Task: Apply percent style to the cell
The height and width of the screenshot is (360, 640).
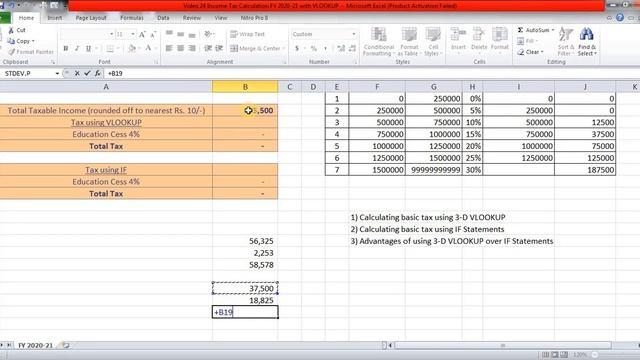Action: point(314,49)
